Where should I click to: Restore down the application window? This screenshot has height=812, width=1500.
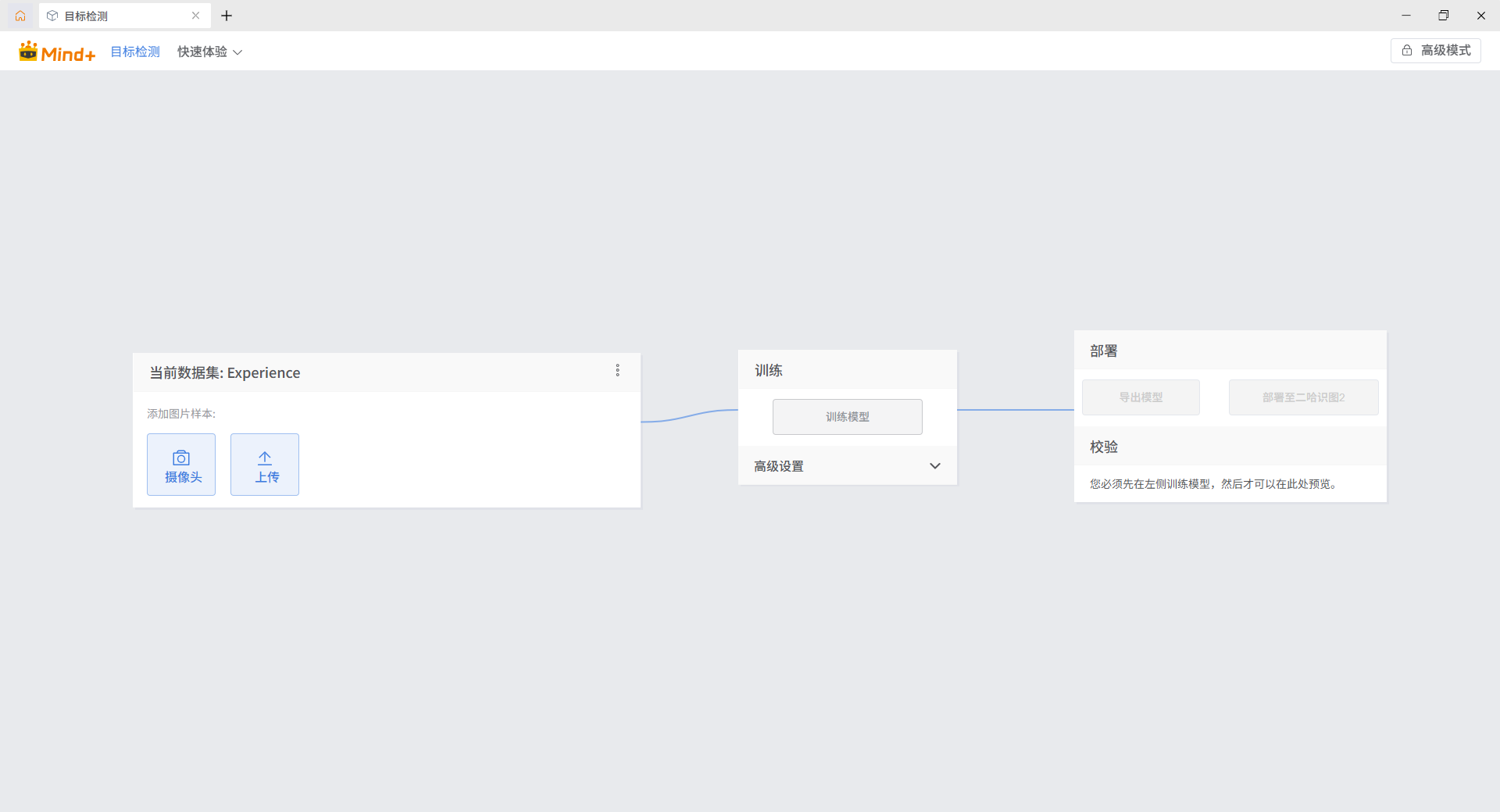pyautogui.click(x=1444, y=16)
